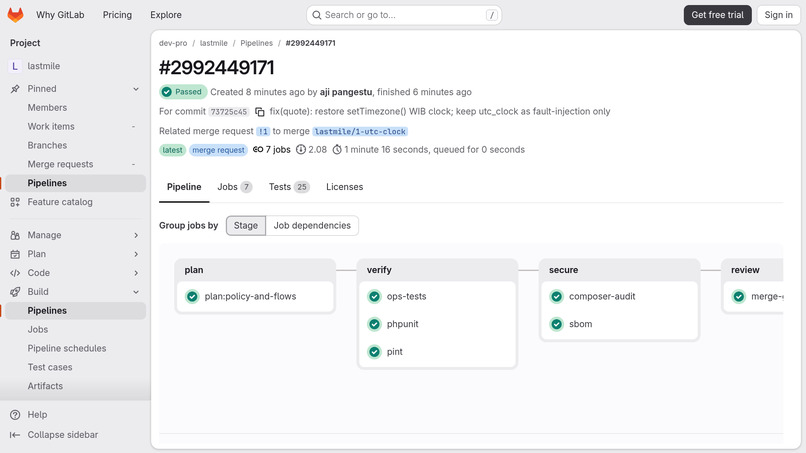Open Feature catalog in sidebar
806x453 pixels.
[76, 202]
